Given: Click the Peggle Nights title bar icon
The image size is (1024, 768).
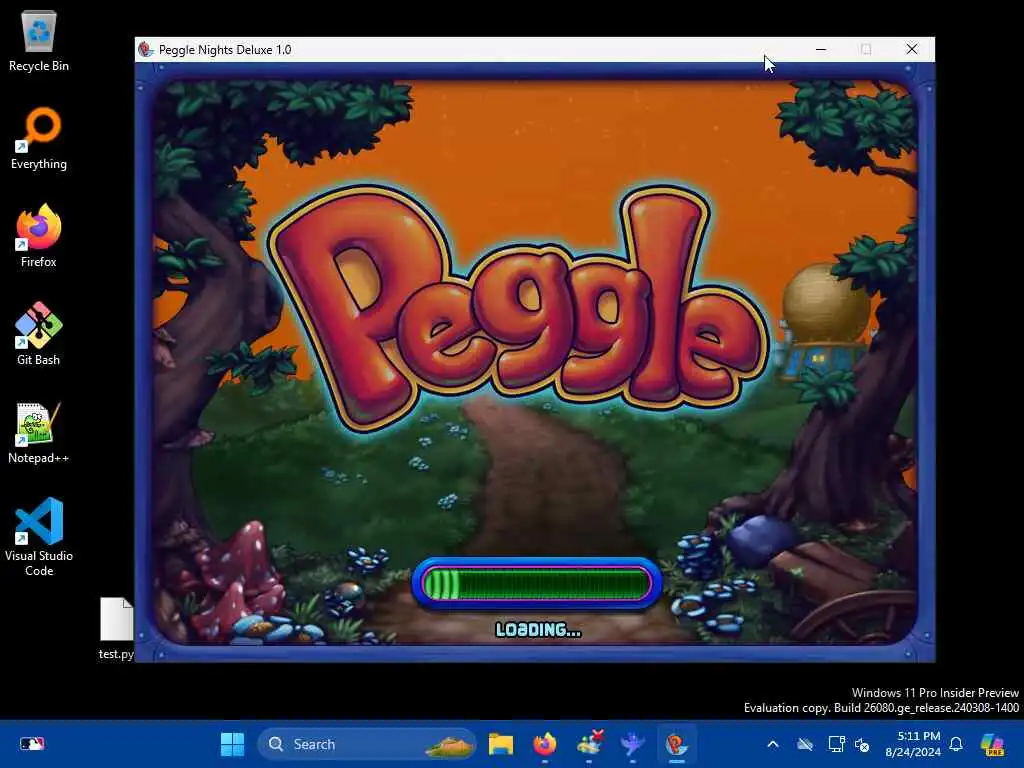Looking at the screenshot, I should coord(146,50).
